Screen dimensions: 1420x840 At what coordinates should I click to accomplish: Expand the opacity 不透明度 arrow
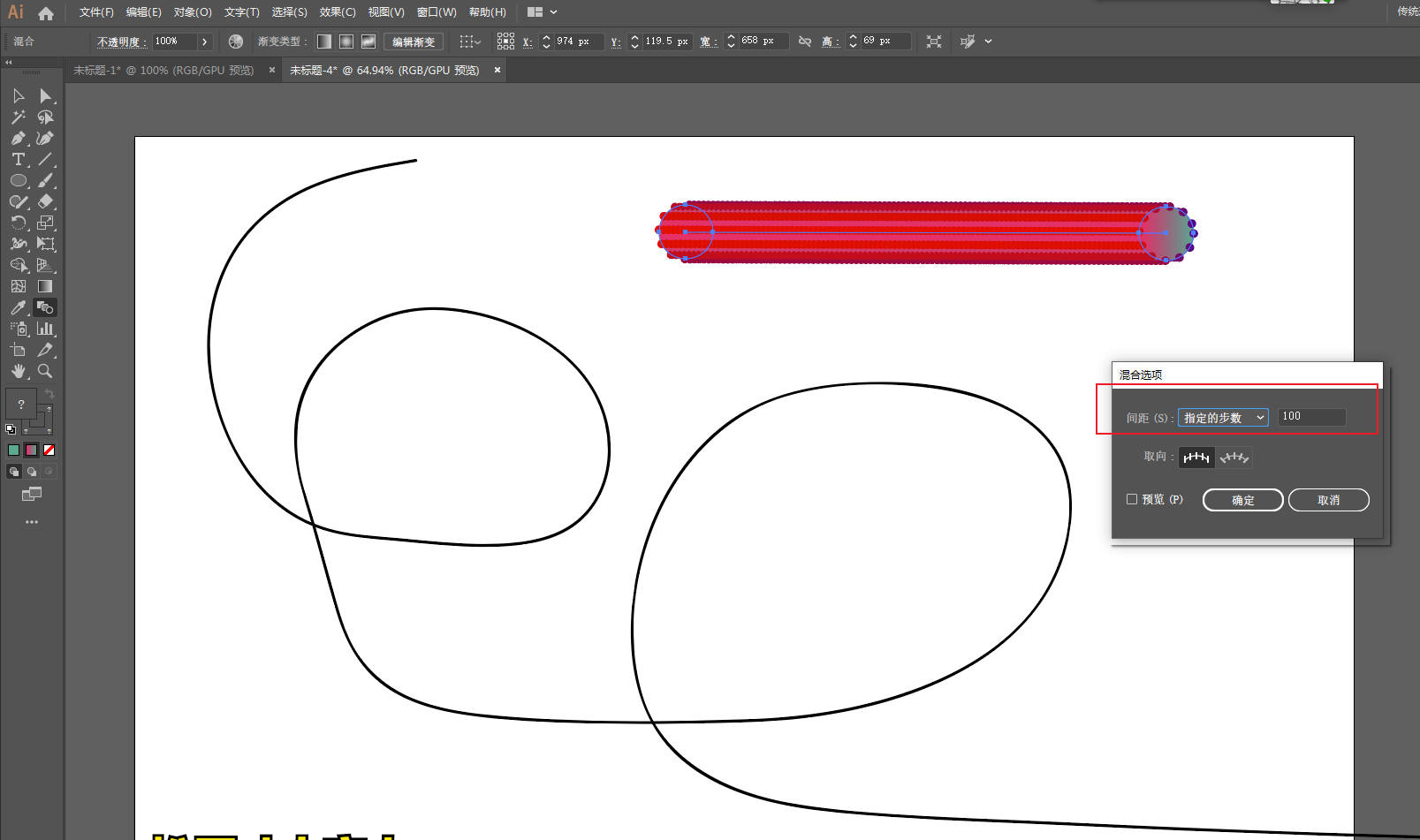click(x=205, y=42)
